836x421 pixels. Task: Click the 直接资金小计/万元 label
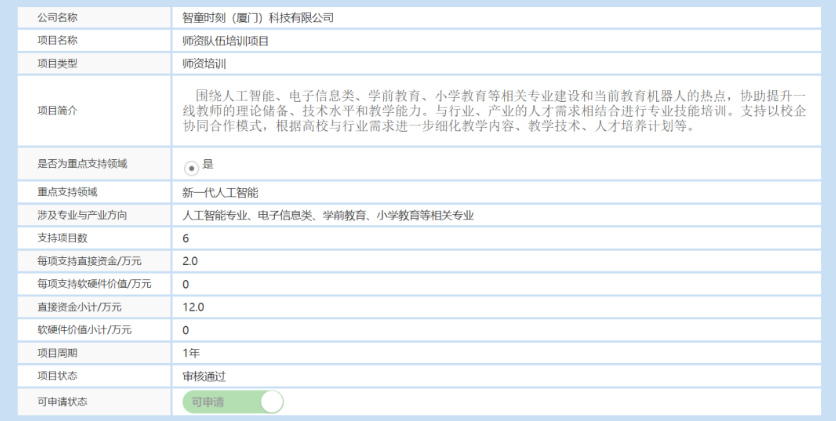[x=79, y=307]
